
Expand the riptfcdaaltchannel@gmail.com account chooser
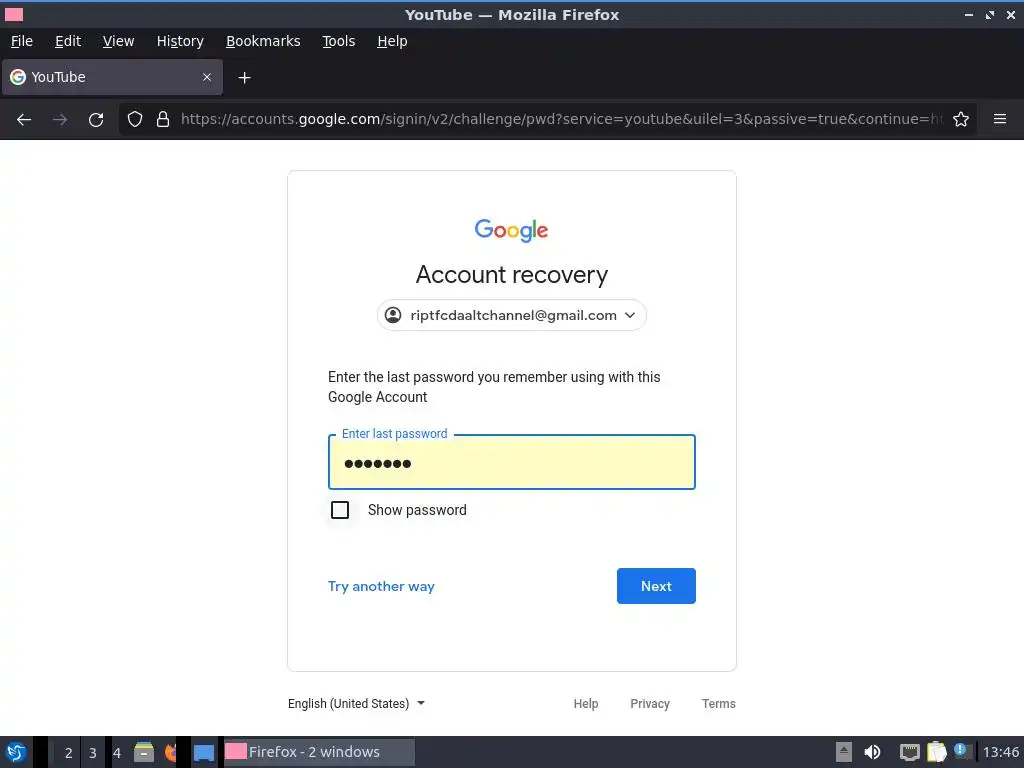pyautogui.click(x=511, y=315)
